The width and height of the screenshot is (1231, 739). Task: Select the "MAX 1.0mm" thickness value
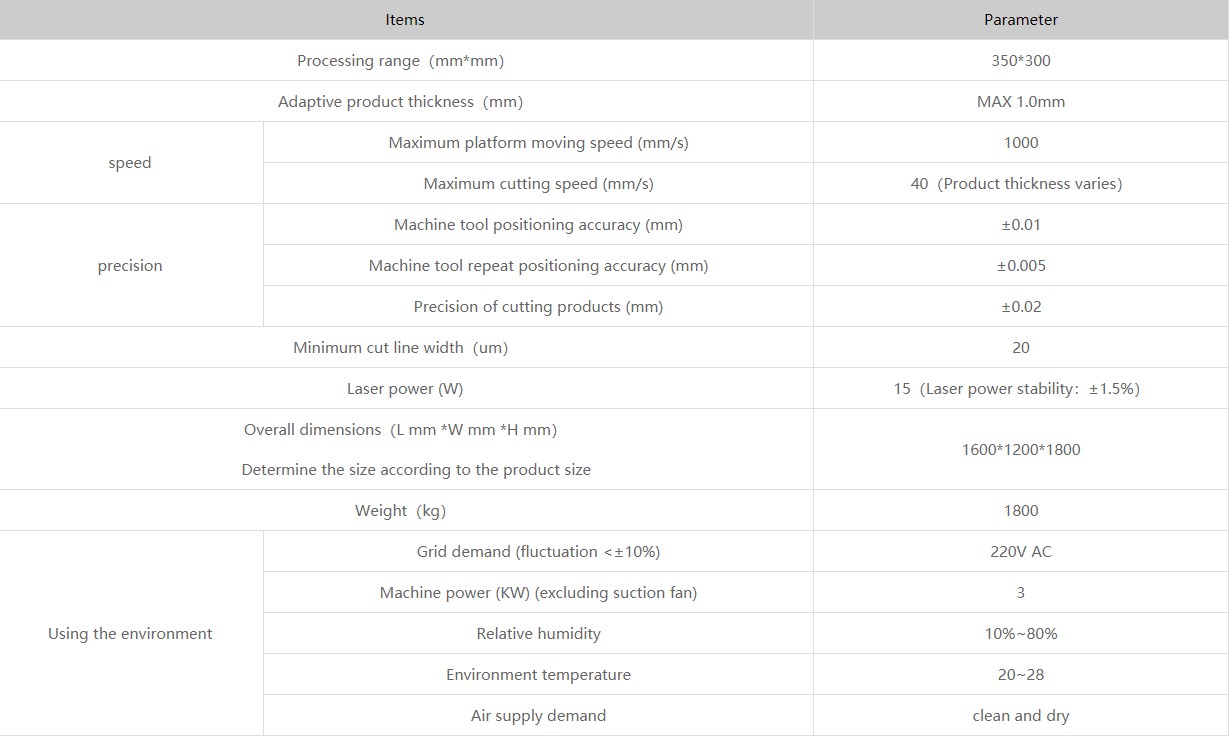tap(1020, 102)
